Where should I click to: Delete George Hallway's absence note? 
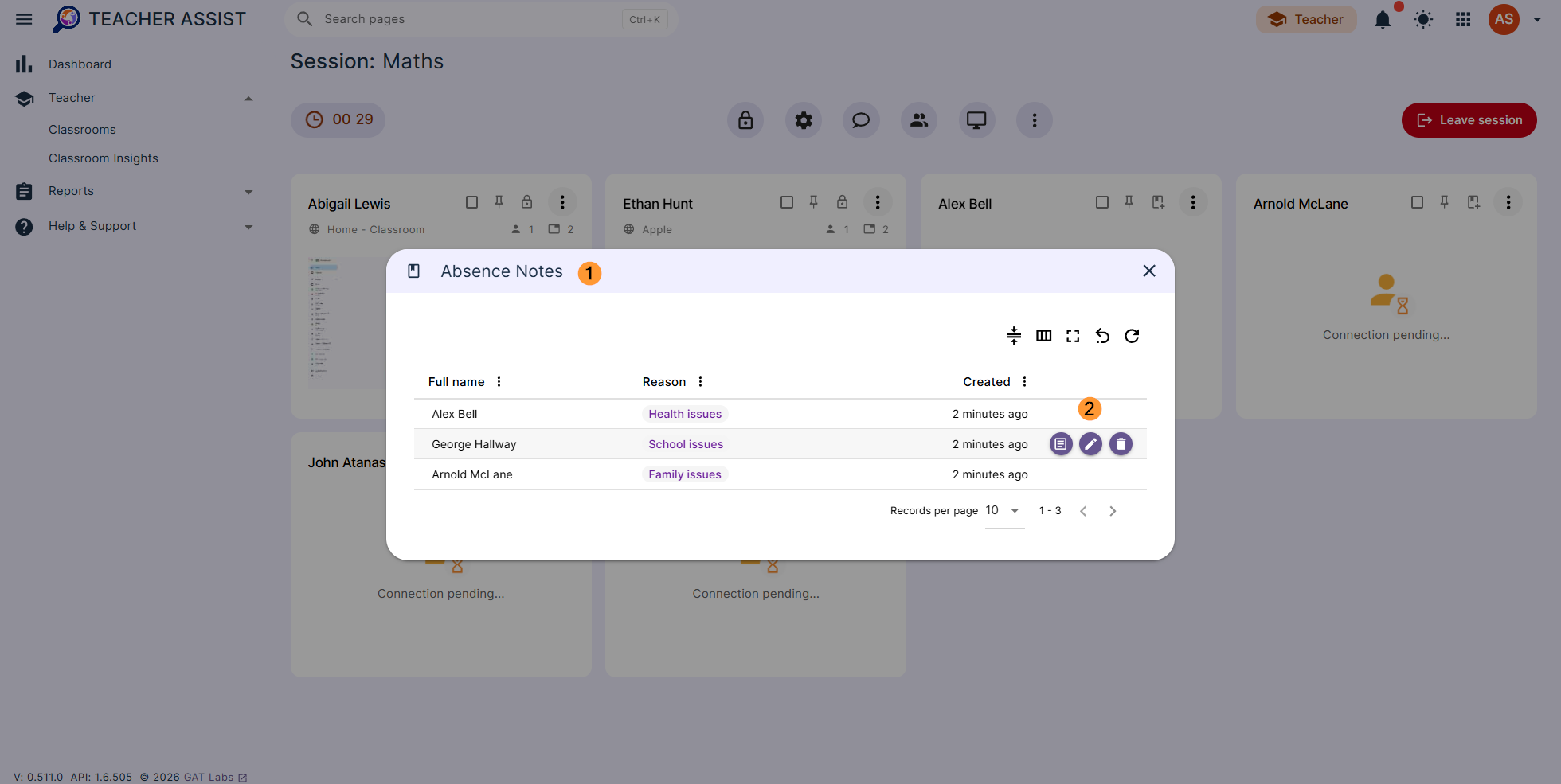click(1121, 444)
